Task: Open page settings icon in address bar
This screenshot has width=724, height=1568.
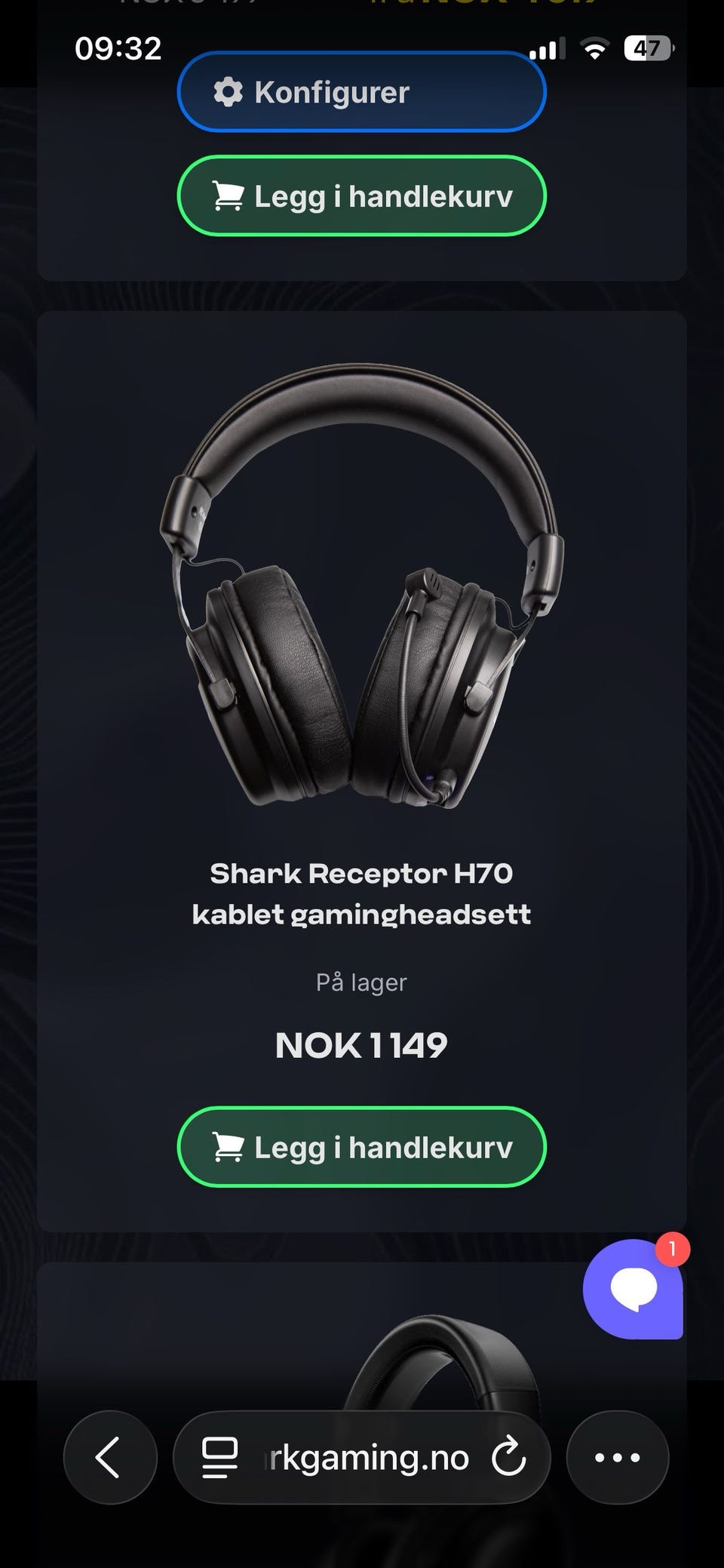Action: point(219,1457)
